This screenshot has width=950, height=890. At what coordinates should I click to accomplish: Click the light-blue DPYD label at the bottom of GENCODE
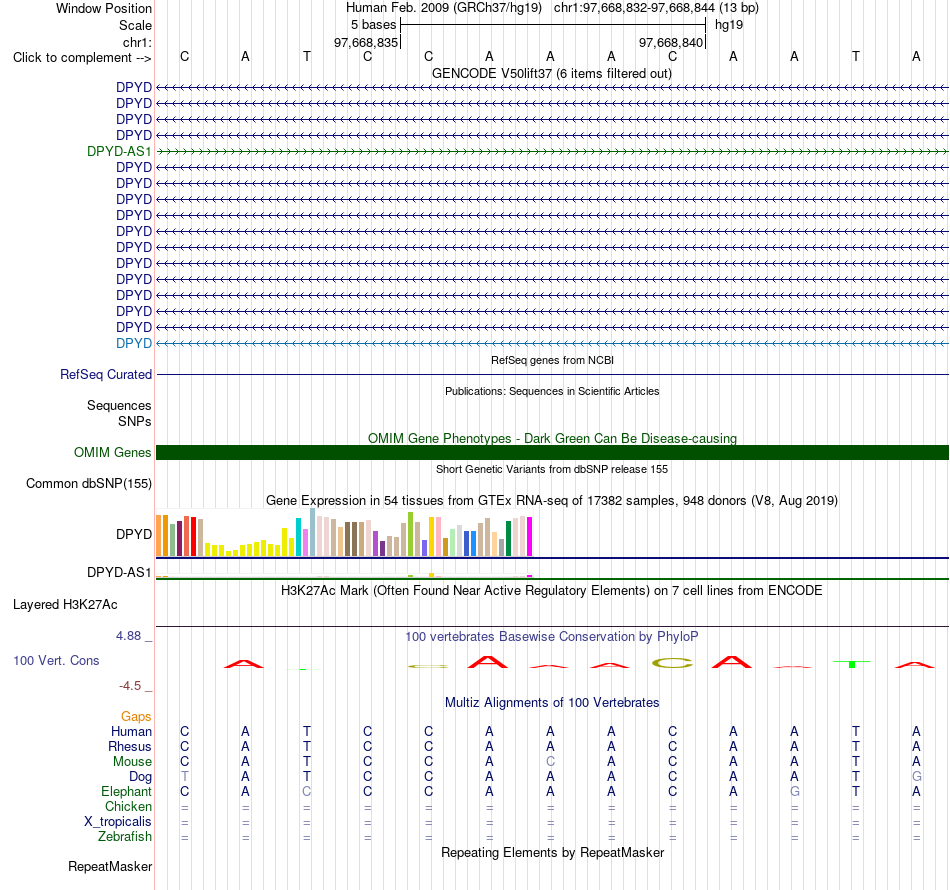134,344
